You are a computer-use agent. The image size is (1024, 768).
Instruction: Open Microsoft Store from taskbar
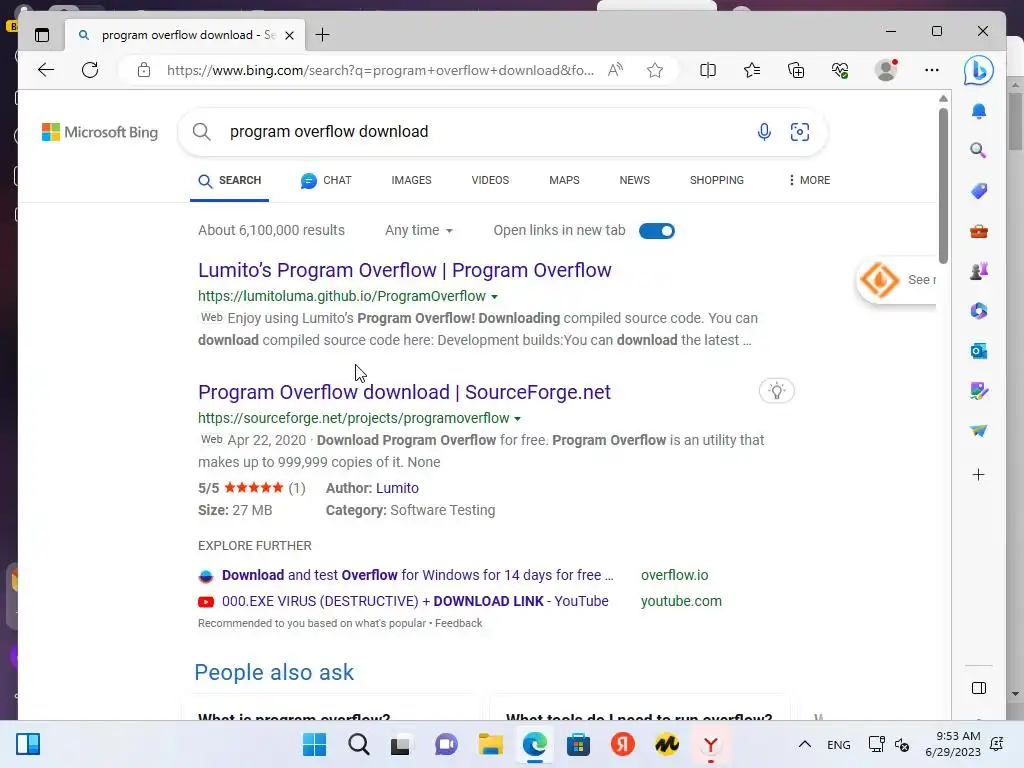click(578, 744)
